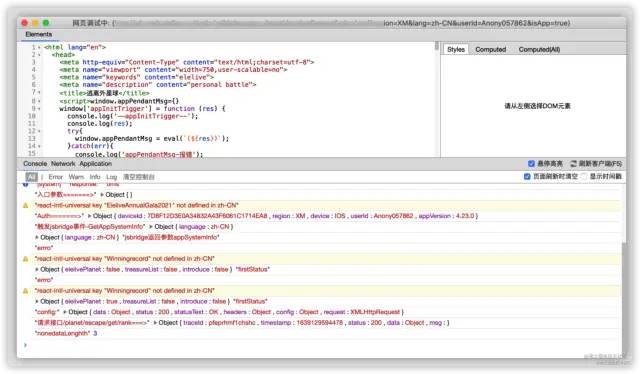Collapse the catch block fold arrow on line 14
The image size is (640, 374).
(39, 146)
